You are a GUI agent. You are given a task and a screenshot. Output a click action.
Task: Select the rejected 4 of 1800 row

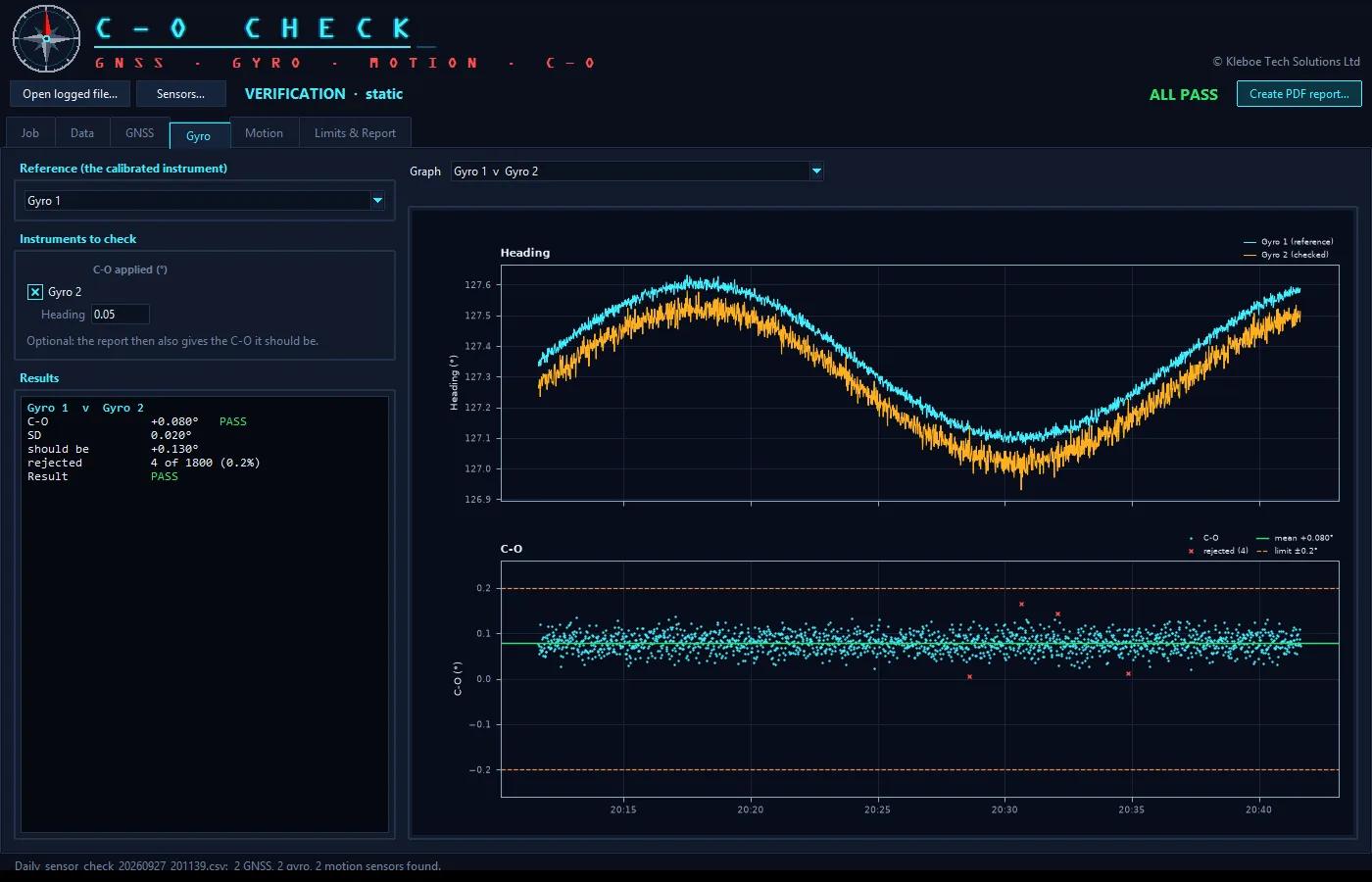(x=144, y=463)
